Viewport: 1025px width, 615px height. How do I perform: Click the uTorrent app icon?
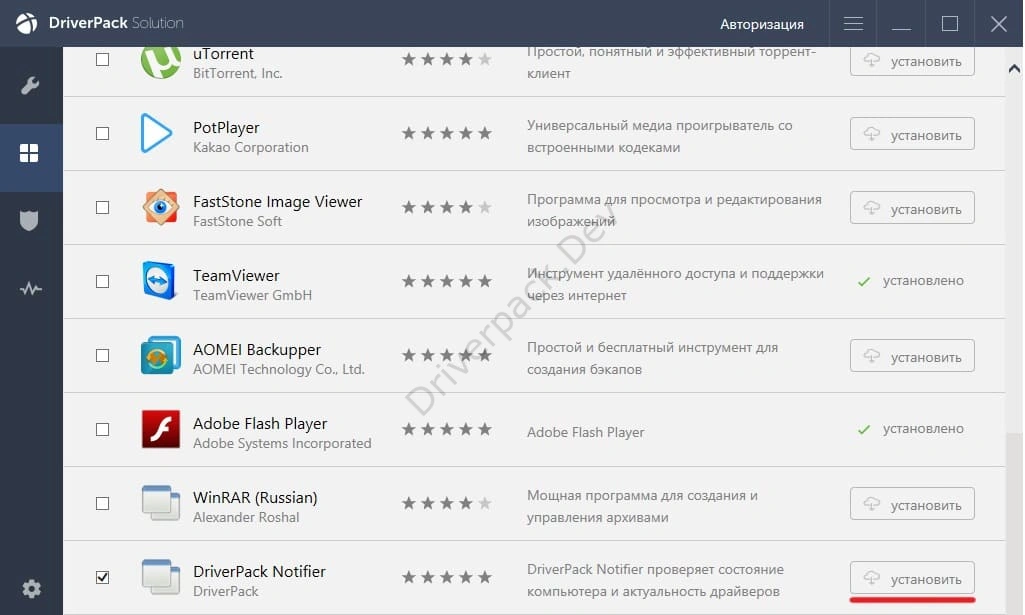(161, 61)
